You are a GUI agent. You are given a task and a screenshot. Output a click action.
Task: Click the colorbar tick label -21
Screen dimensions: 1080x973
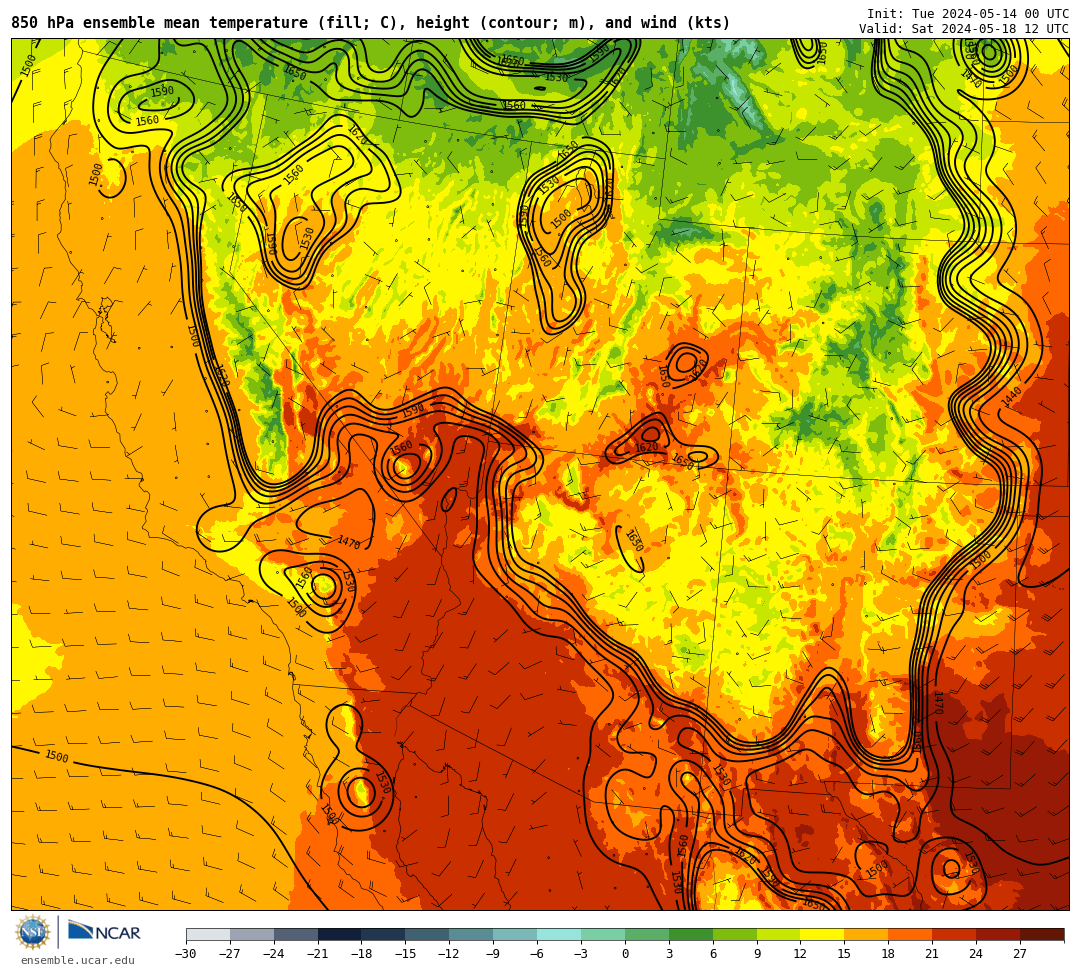click(318, 954)
